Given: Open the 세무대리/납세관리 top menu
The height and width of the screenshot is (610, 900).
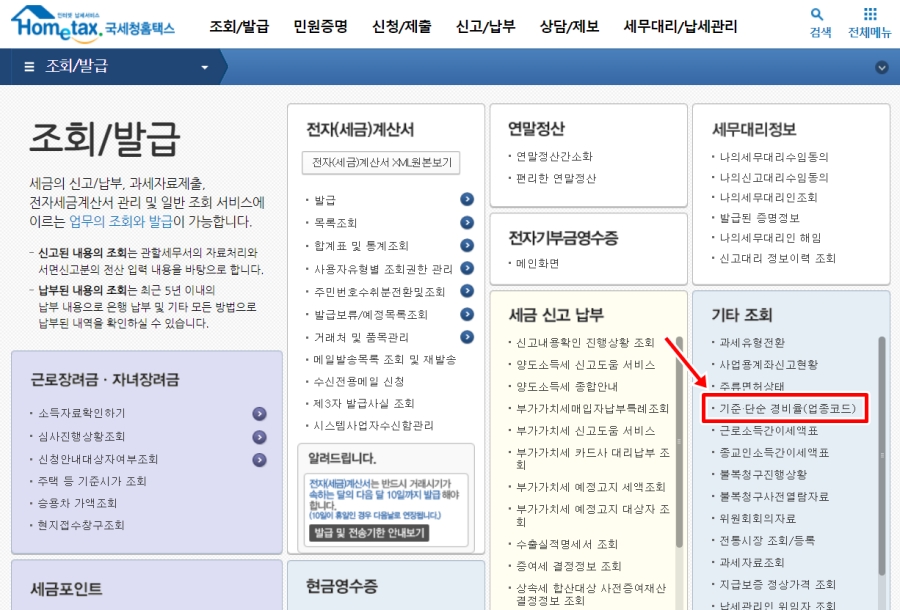Looking at the screenshot, I should (680, 26).
